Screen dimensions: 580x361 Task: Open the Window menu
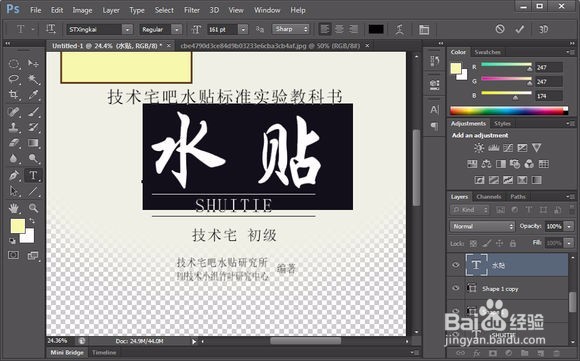coord(267,10)
